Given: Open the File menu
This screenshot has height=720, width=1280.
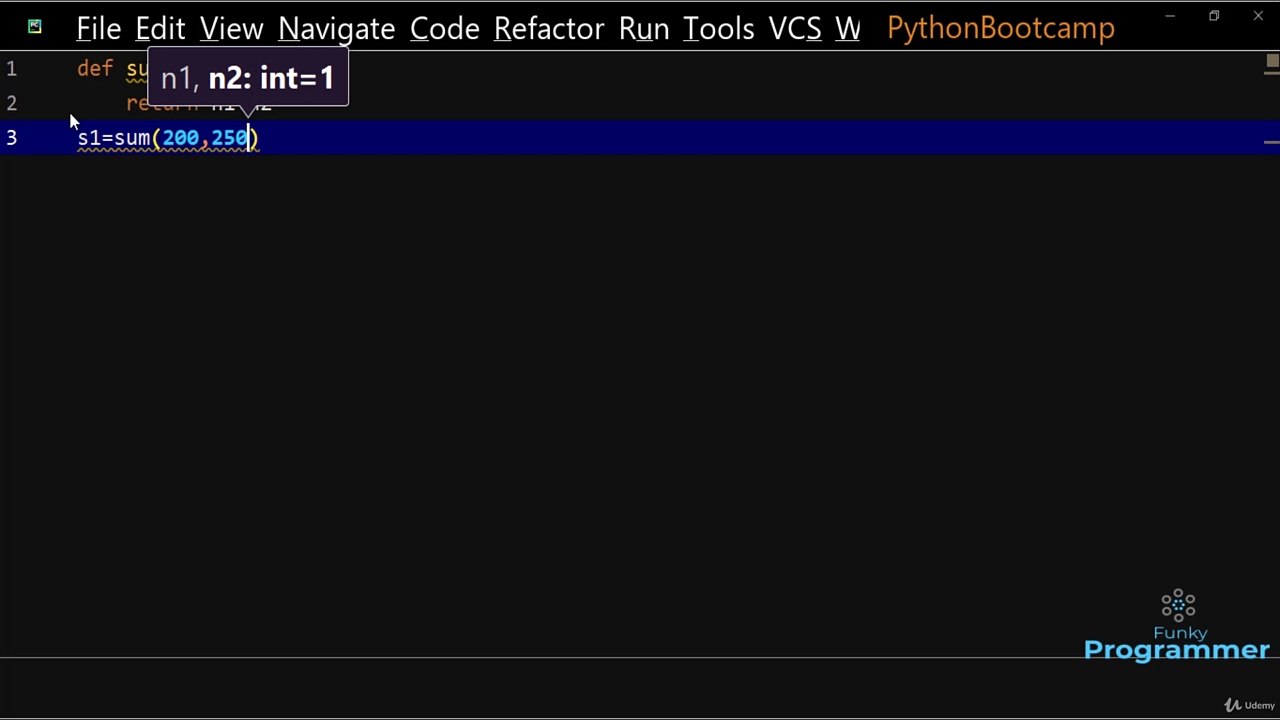Looking at the screenshot, I should point(98,29).
